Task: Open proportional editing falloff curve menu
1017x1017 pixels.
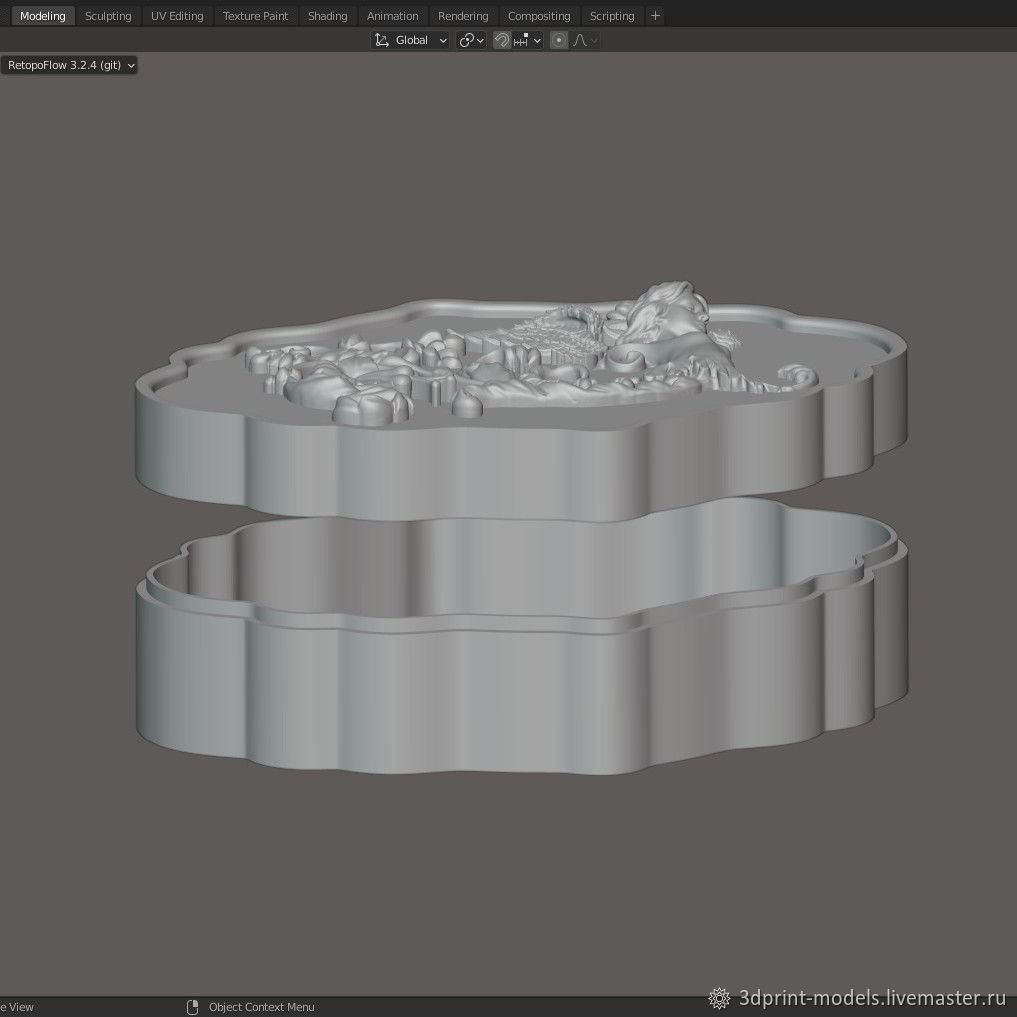Action: [584, 40]
